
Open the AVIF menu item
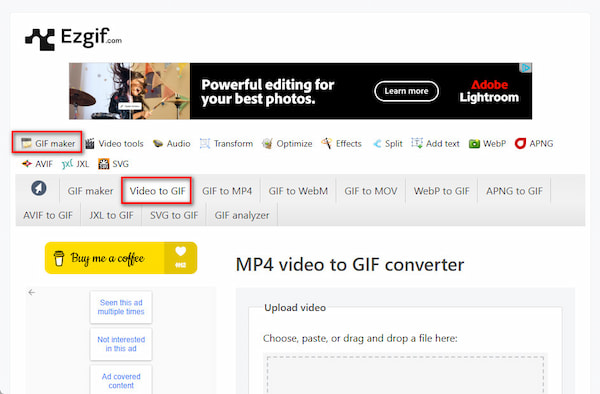(x=37, y=164)
